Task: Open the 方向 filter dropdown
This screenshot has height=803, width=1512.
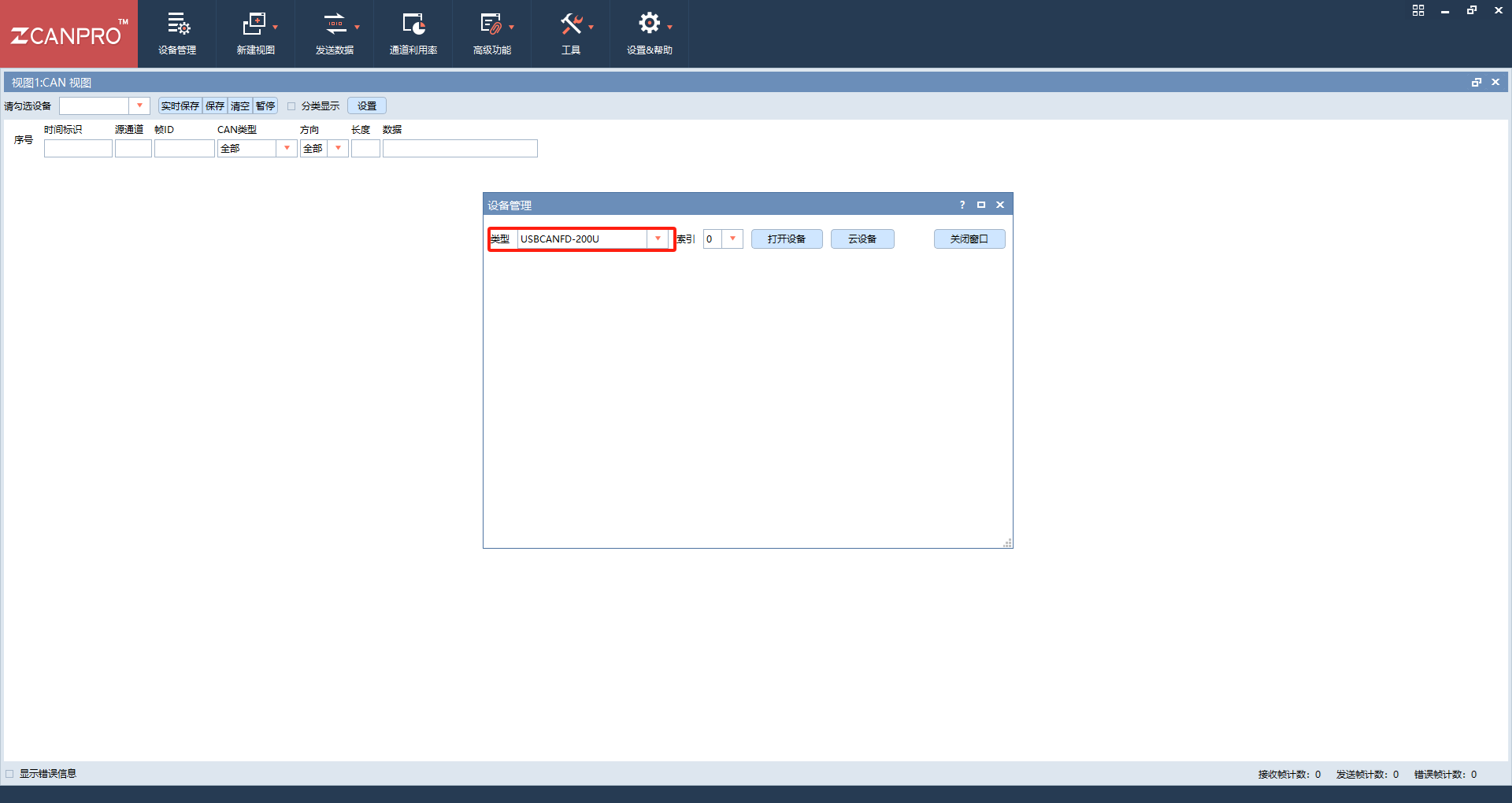Action: [339, 148]
